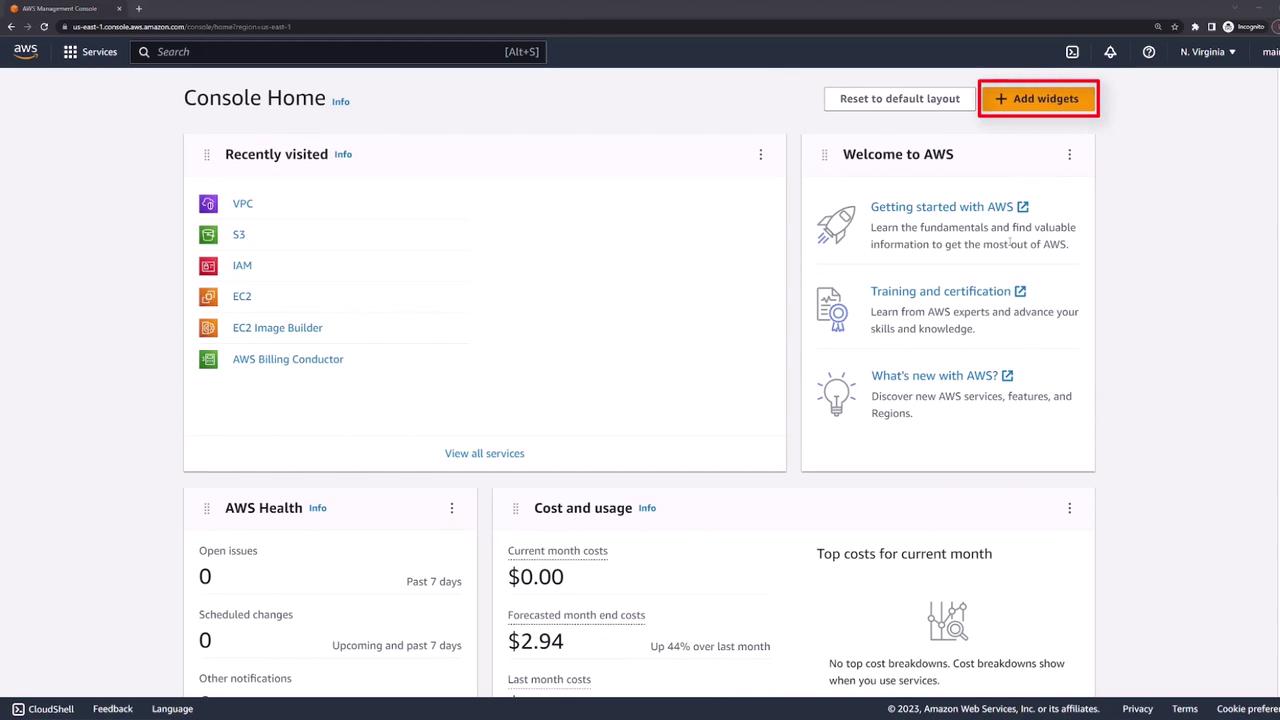
Task: Grab the Recently visited drag handle
Action: click(207, 155)
